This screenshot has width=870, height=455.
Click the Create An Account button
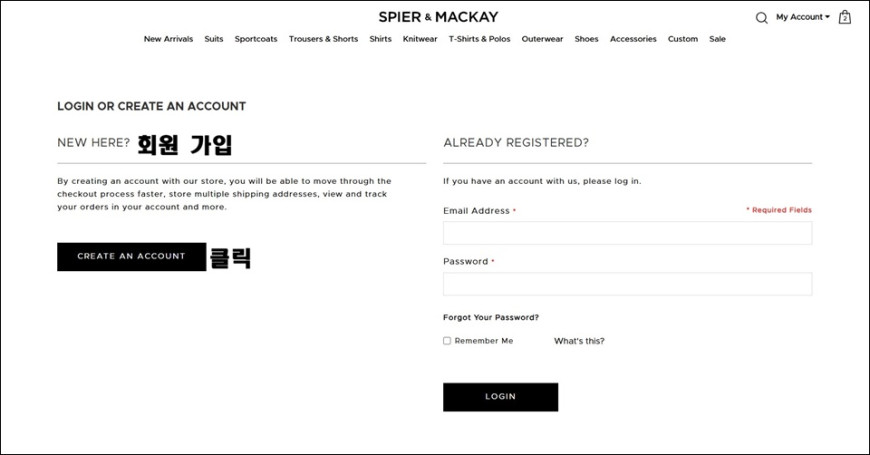[131, 256]
